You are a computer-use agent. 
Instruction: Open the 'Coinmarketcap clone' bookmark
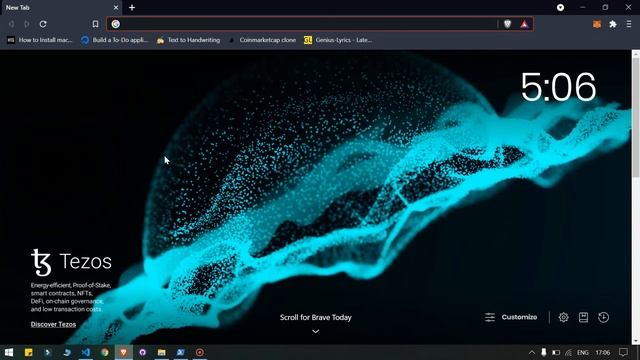(262, 40)
